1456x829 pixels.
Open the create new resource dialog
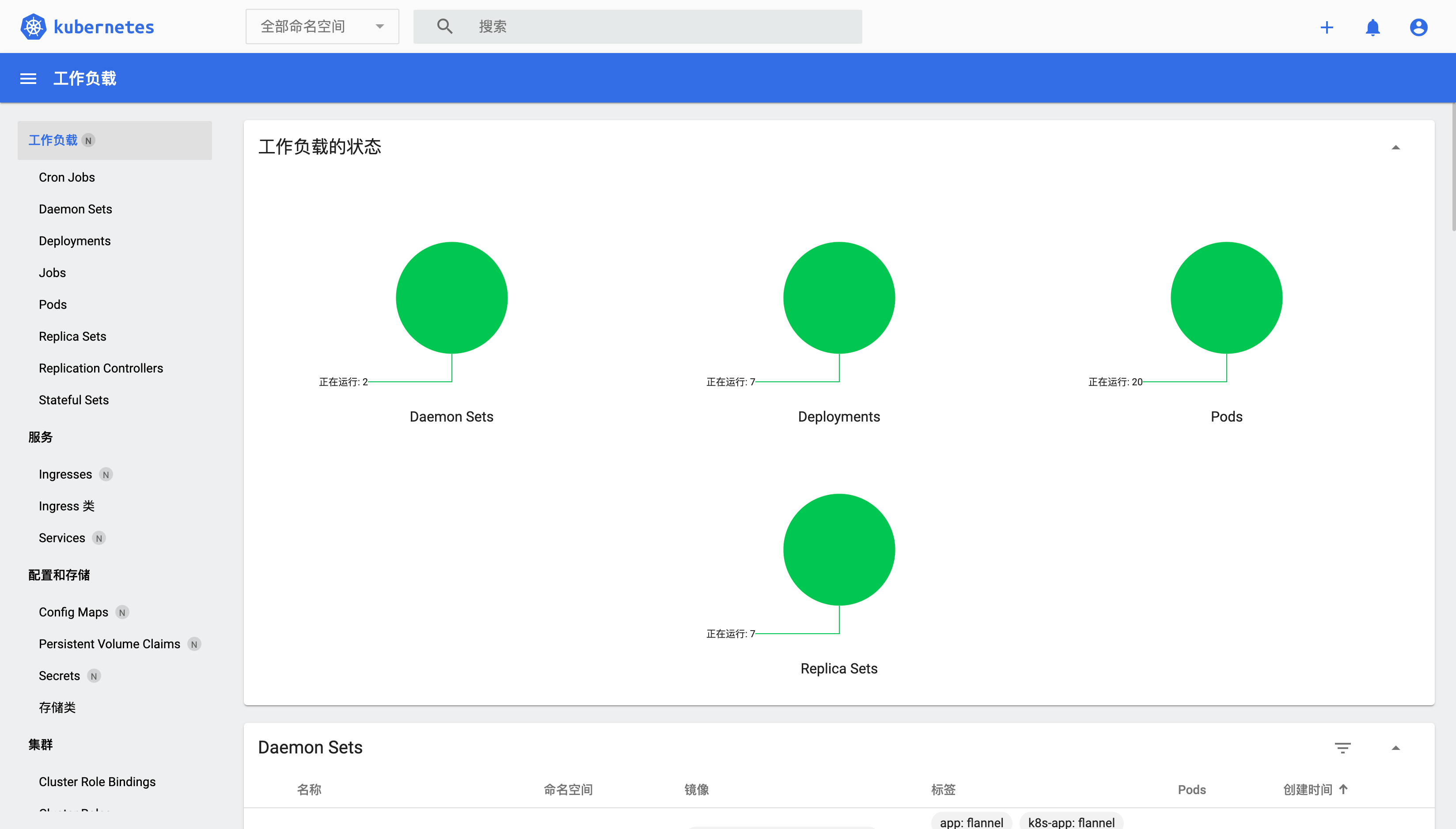[1326, 27]
